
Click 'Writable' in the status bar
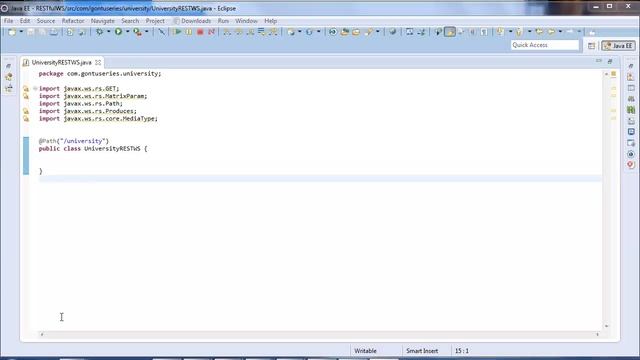[x=365, y=351]
